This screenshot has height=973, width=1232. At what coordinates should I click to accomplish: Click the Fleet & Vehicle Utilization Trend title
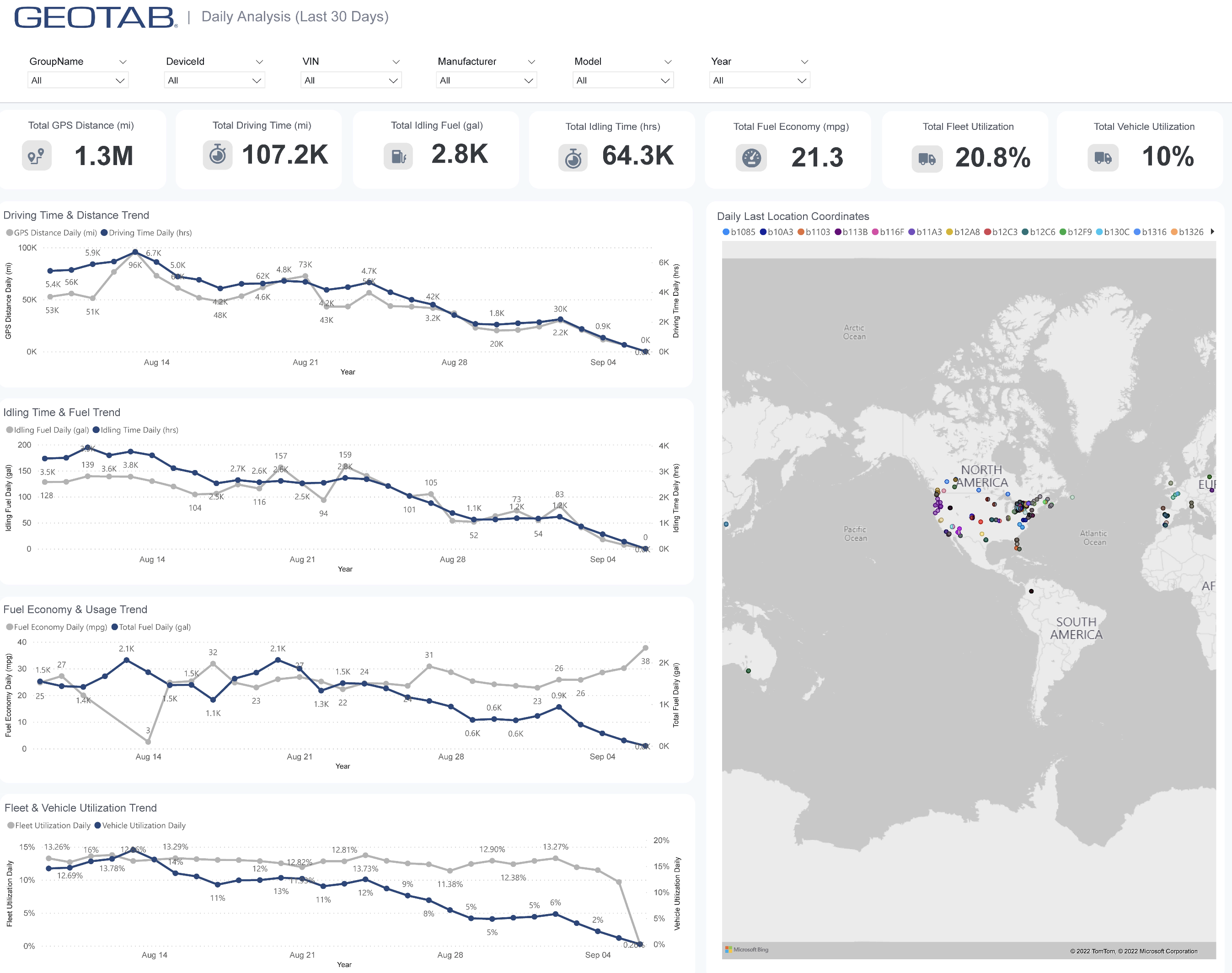coord(80,807)
